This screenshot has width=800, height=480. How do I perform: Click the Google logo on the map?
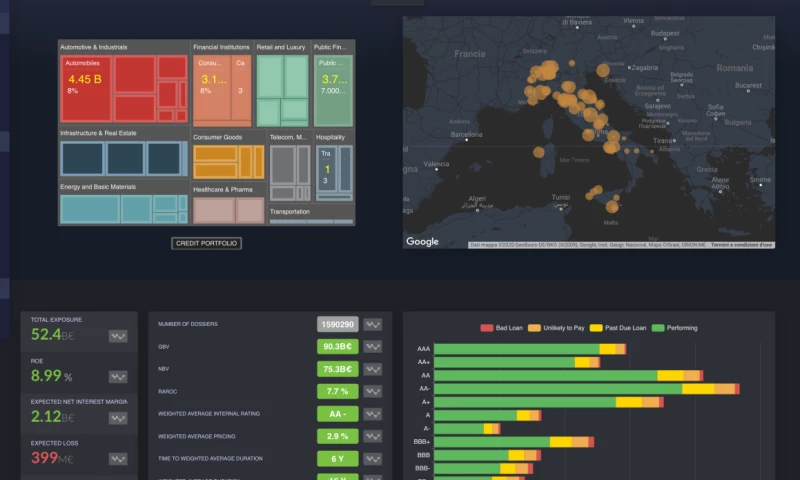pos(422,241)
